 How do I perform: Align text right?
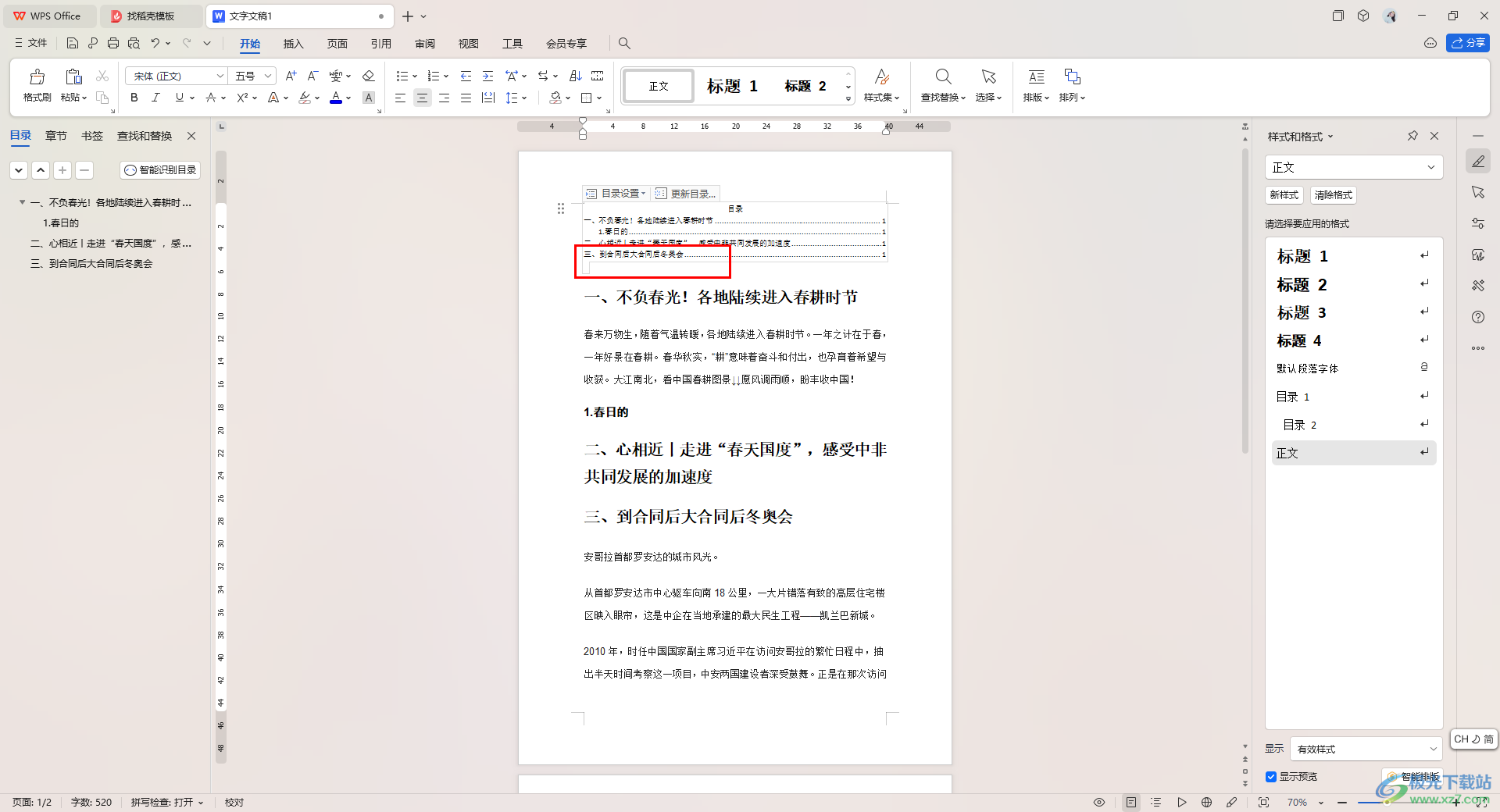[x=444, y=98]
